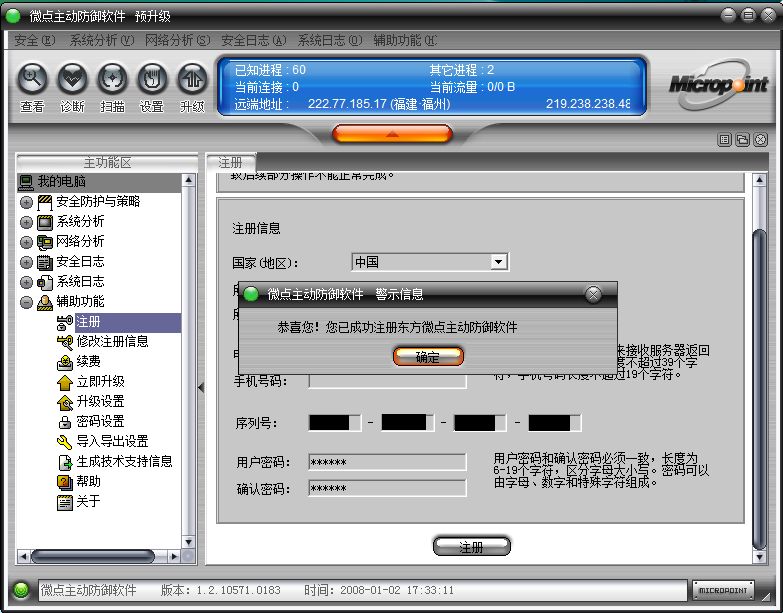
Task: Click the 立即升级 up-arrow icon
Action: pos(65,382)
